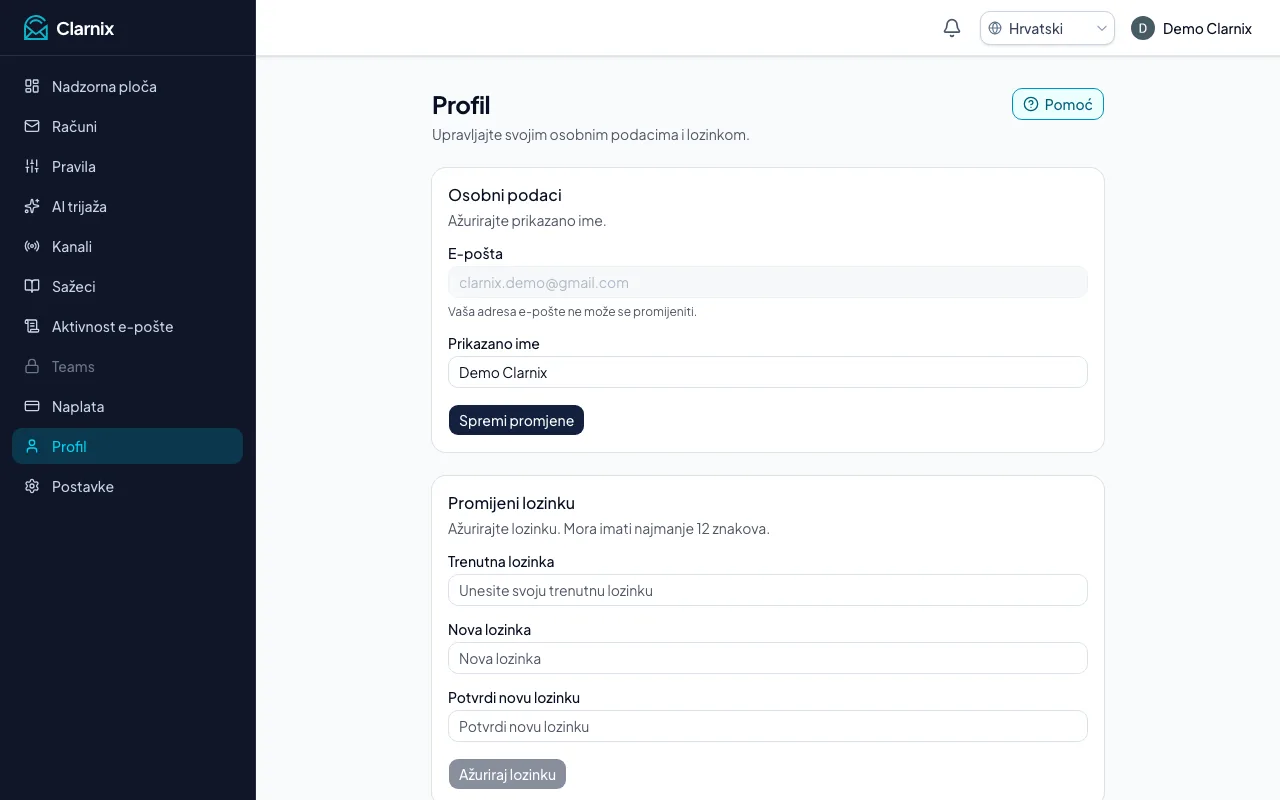Click the Postavke gear icon
Image resolution: width=1280 pixels, height=800 pixels.
[x=32, y=486]
